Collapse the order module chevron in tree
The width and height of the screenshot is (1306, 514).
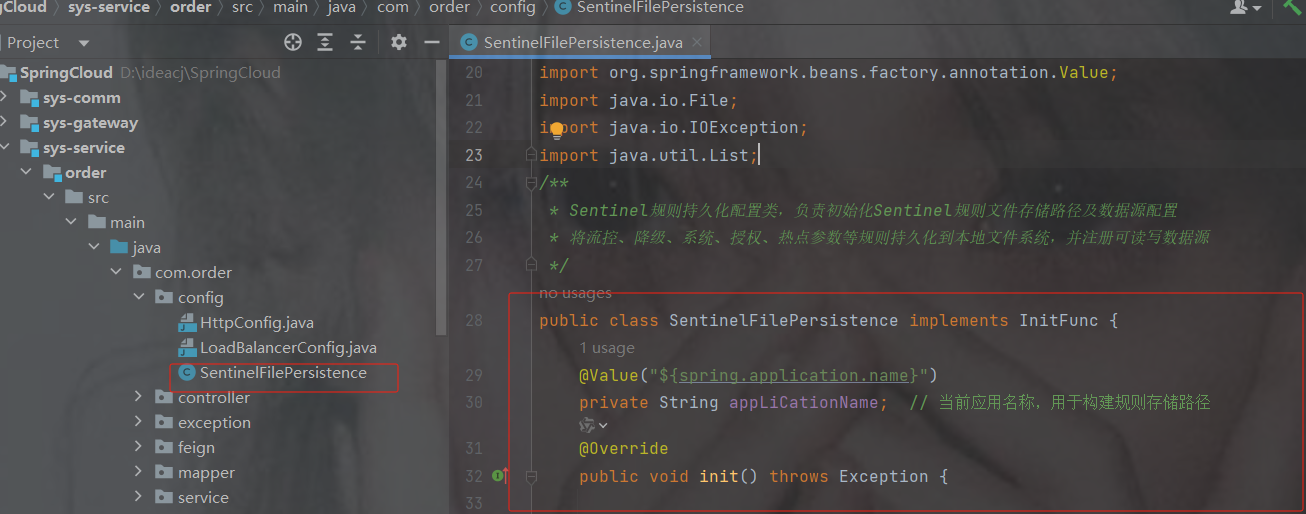(x=26, y=173)
